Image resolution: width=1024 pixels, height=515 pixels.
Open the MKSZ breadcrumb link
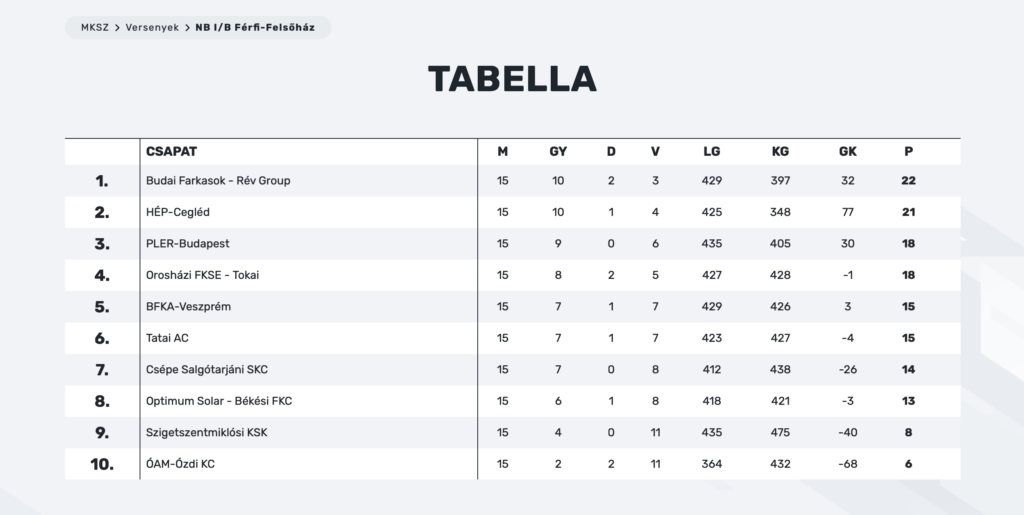[95, 27]
